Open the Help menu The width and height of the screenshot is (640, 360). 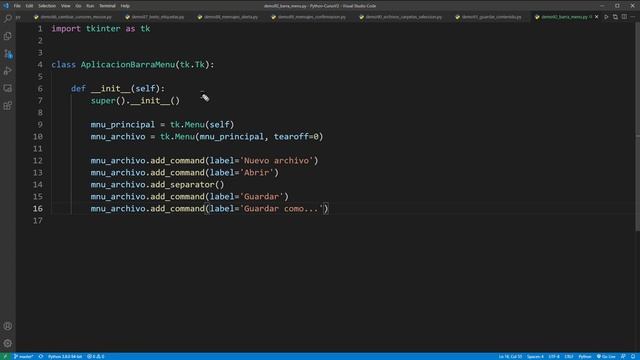coord(125,6)
